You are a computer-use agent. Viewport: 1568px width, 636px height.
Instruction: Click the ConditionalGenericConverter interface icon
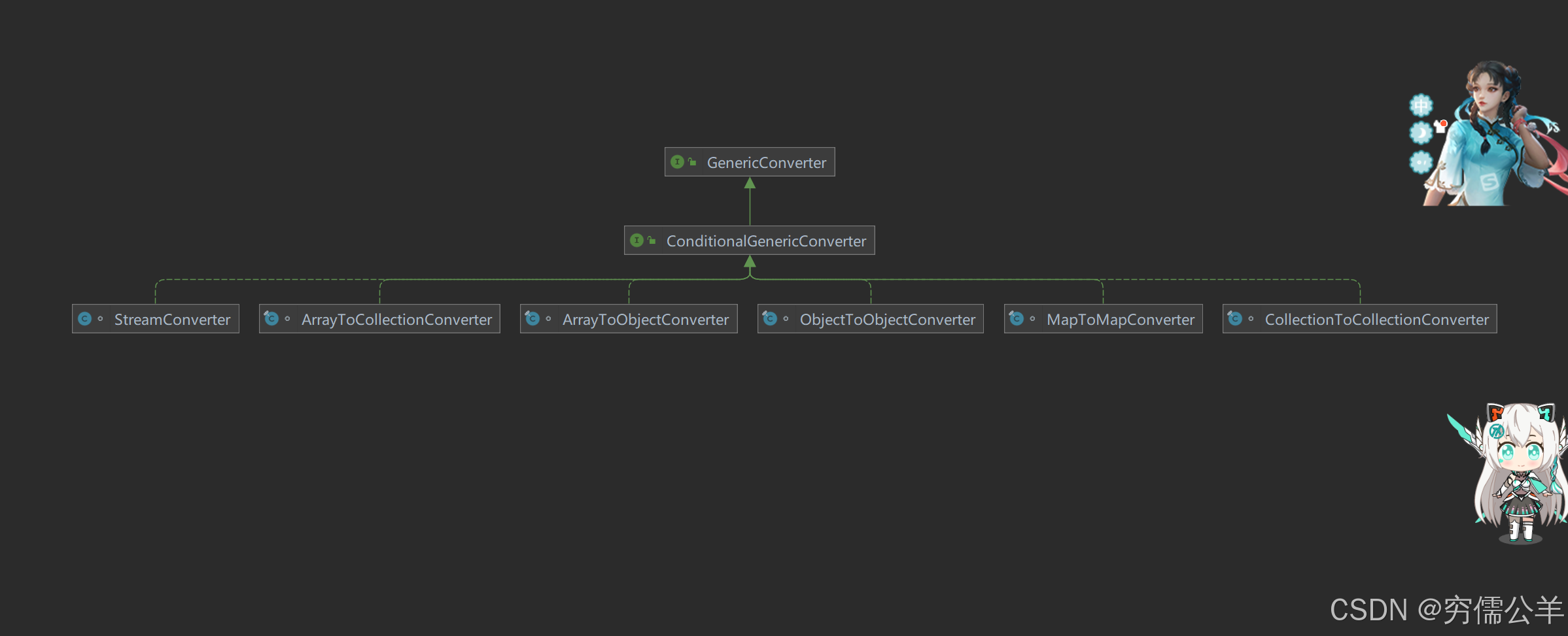[637, 240]
